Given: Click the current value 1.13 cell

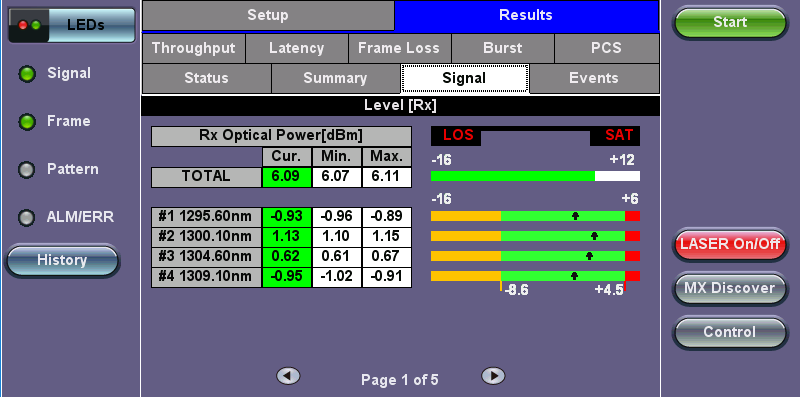Looking at the screenshot, I should (287, 237).
